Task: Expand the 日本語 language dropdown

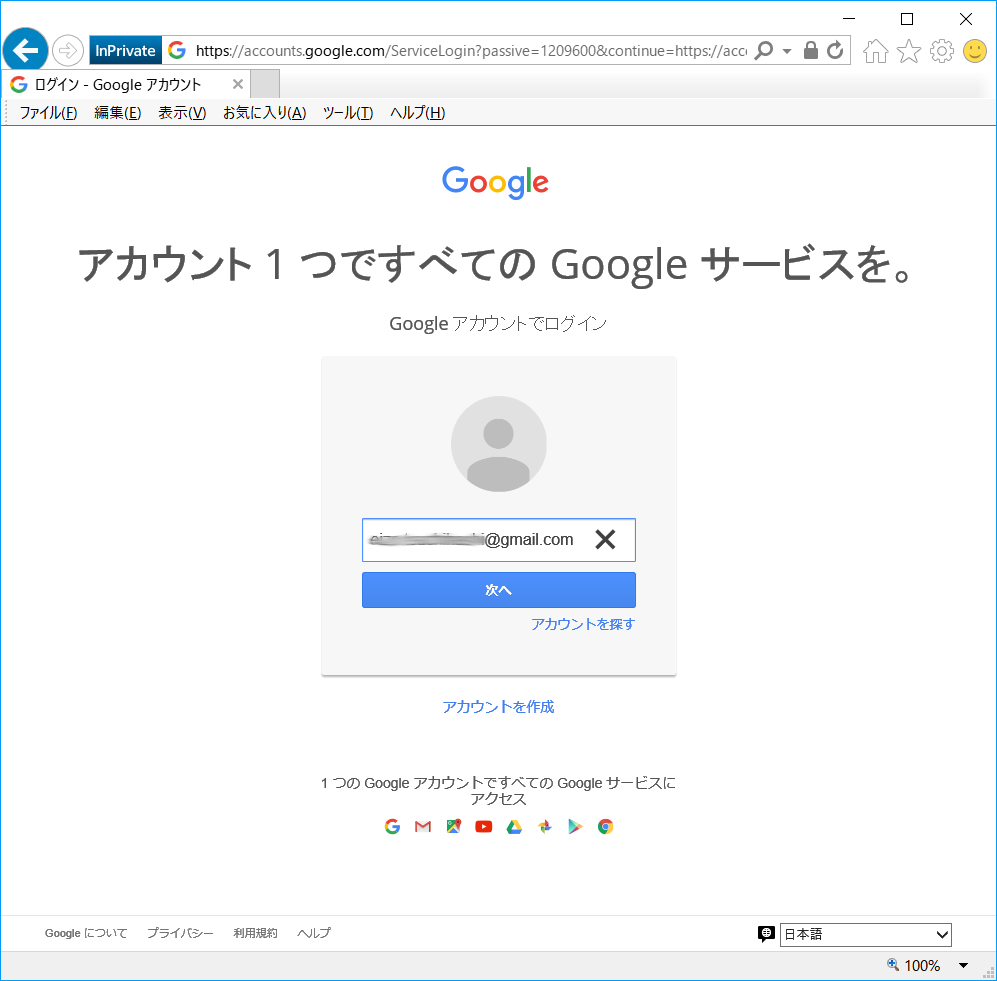Action: pos(865,935)
